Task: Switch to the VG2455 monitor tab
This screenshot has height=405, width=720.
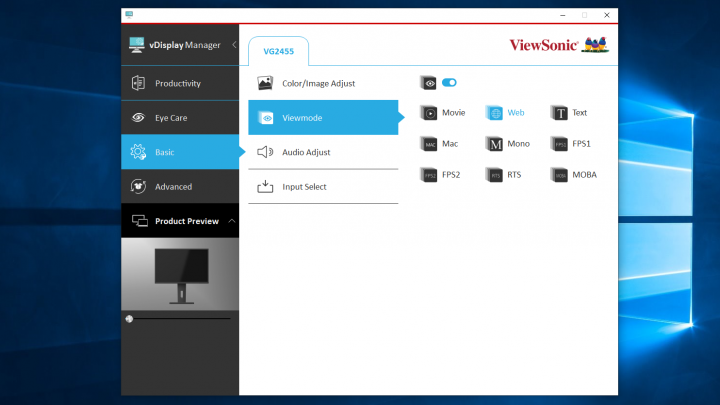Action: [278, 51]
